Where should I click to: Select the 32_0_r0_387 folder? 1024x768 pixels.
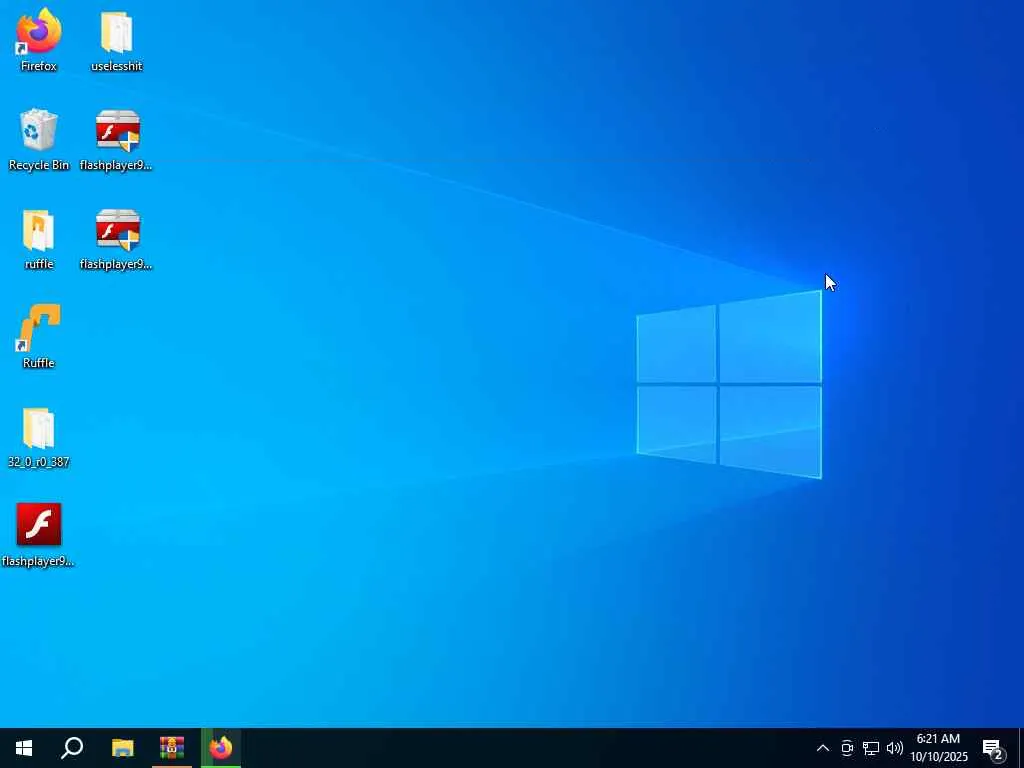(x=39, y=436)
